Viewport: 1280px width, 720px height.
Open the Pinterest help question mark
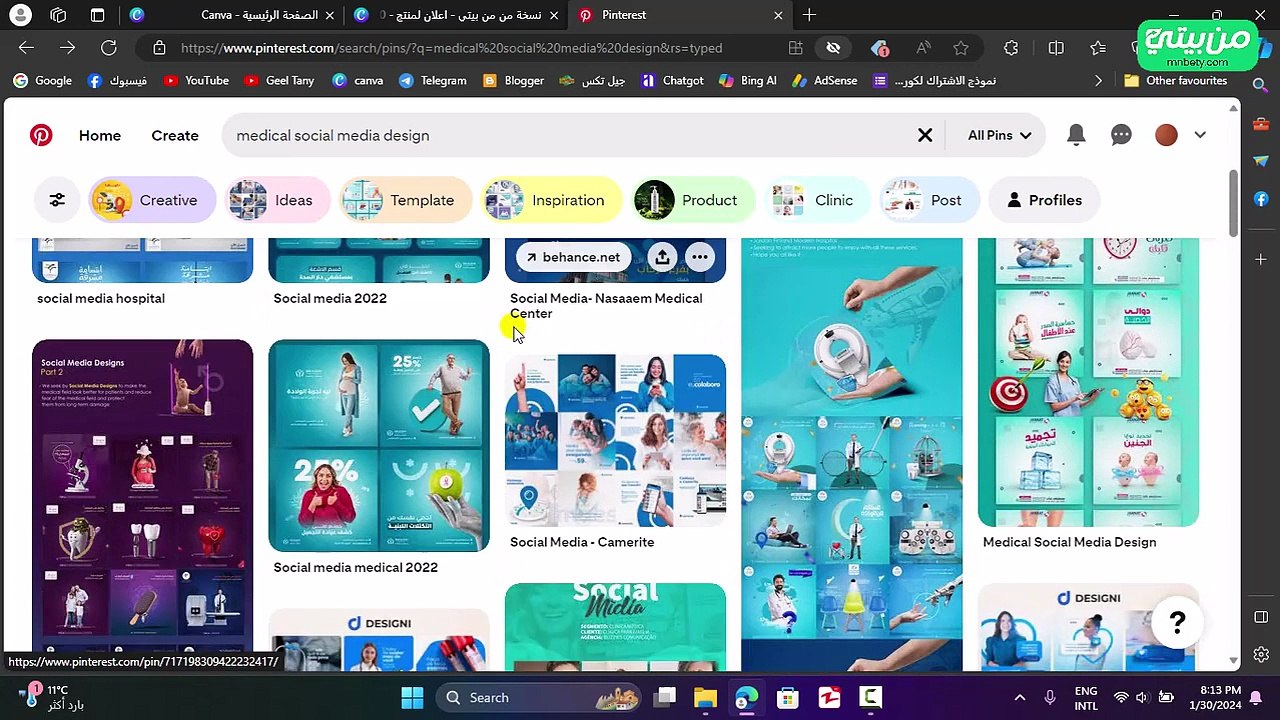tap(1178, 623)
